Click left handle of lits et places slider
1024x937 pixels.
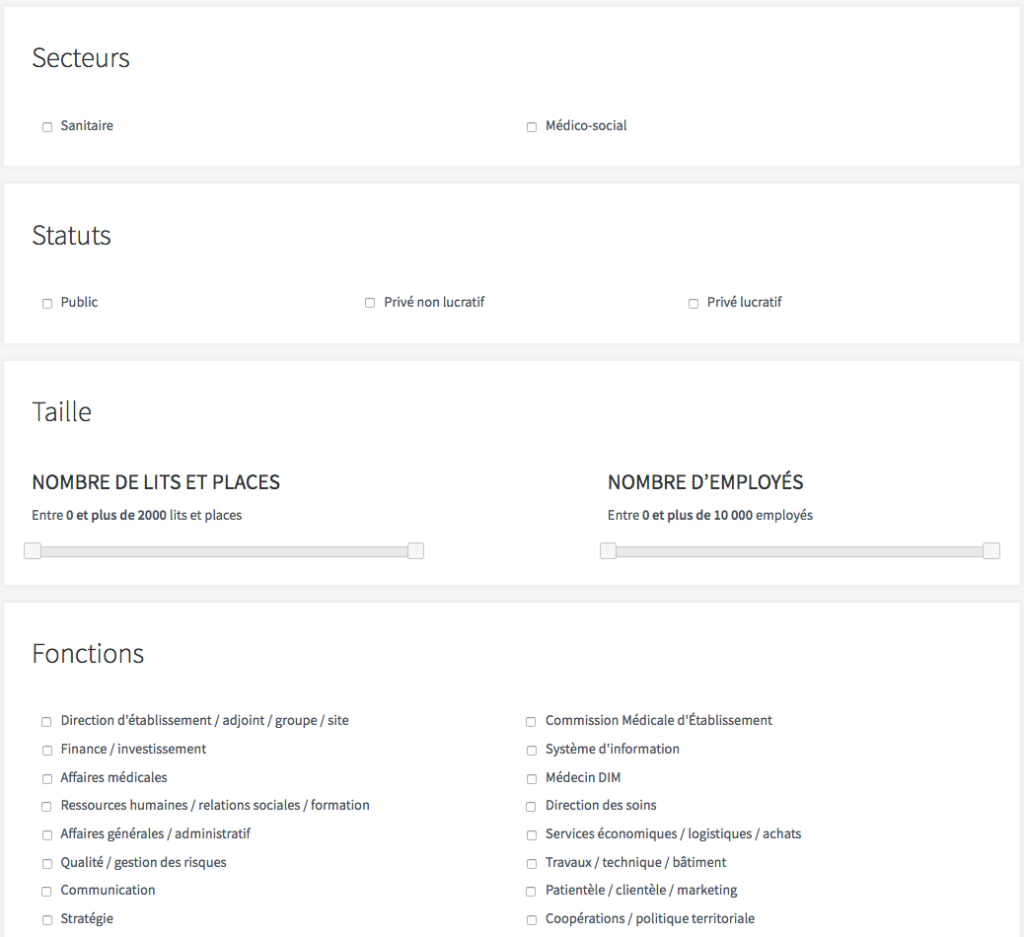click(33, 551)
